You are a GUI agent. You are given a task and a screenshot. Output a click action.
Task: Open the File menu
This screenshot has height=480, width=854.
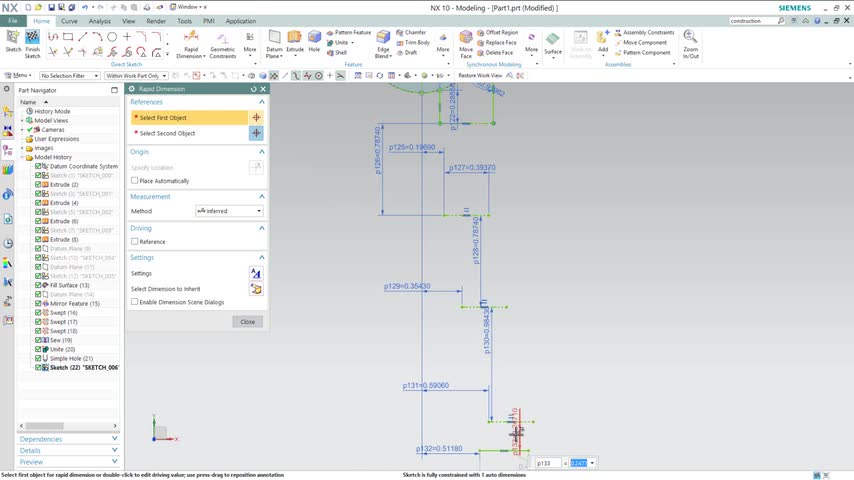[13, 21]
